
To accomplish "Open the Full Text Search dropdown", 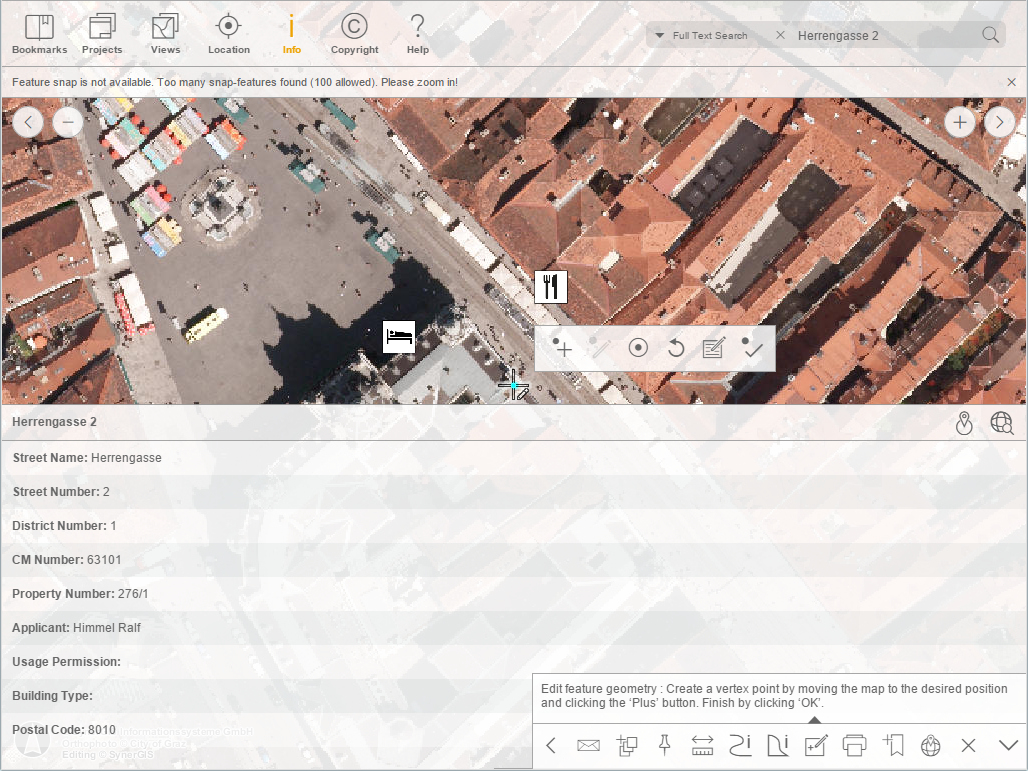I will tap(661, 35).
